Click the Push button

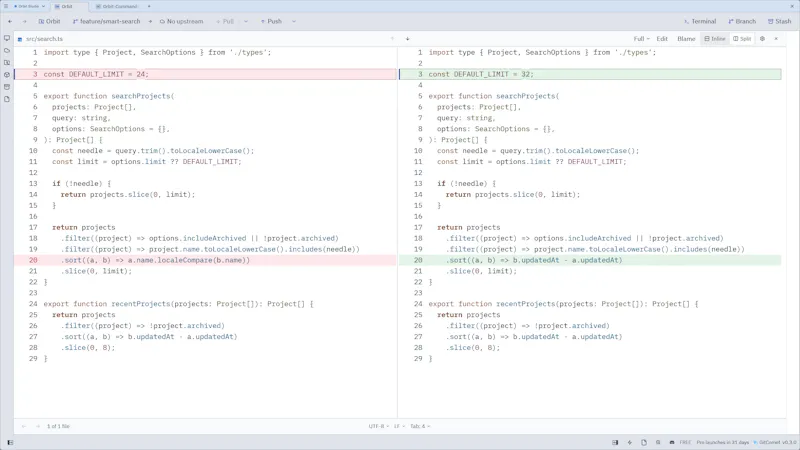(271, 21)
